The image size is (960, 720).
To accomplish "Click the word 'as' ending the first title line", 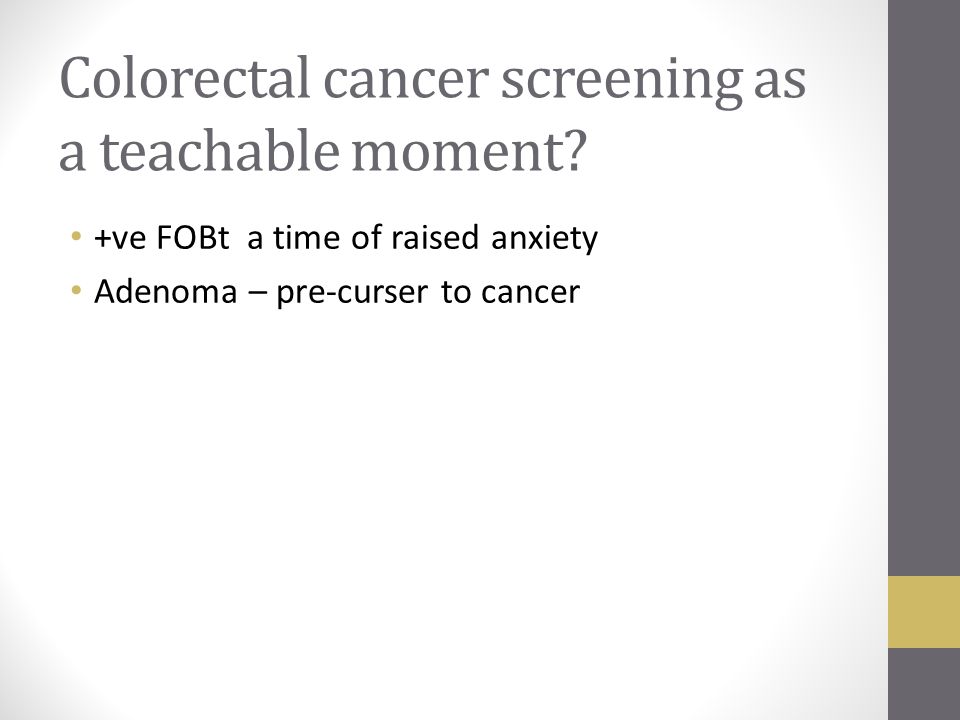I will coord(779,84).
